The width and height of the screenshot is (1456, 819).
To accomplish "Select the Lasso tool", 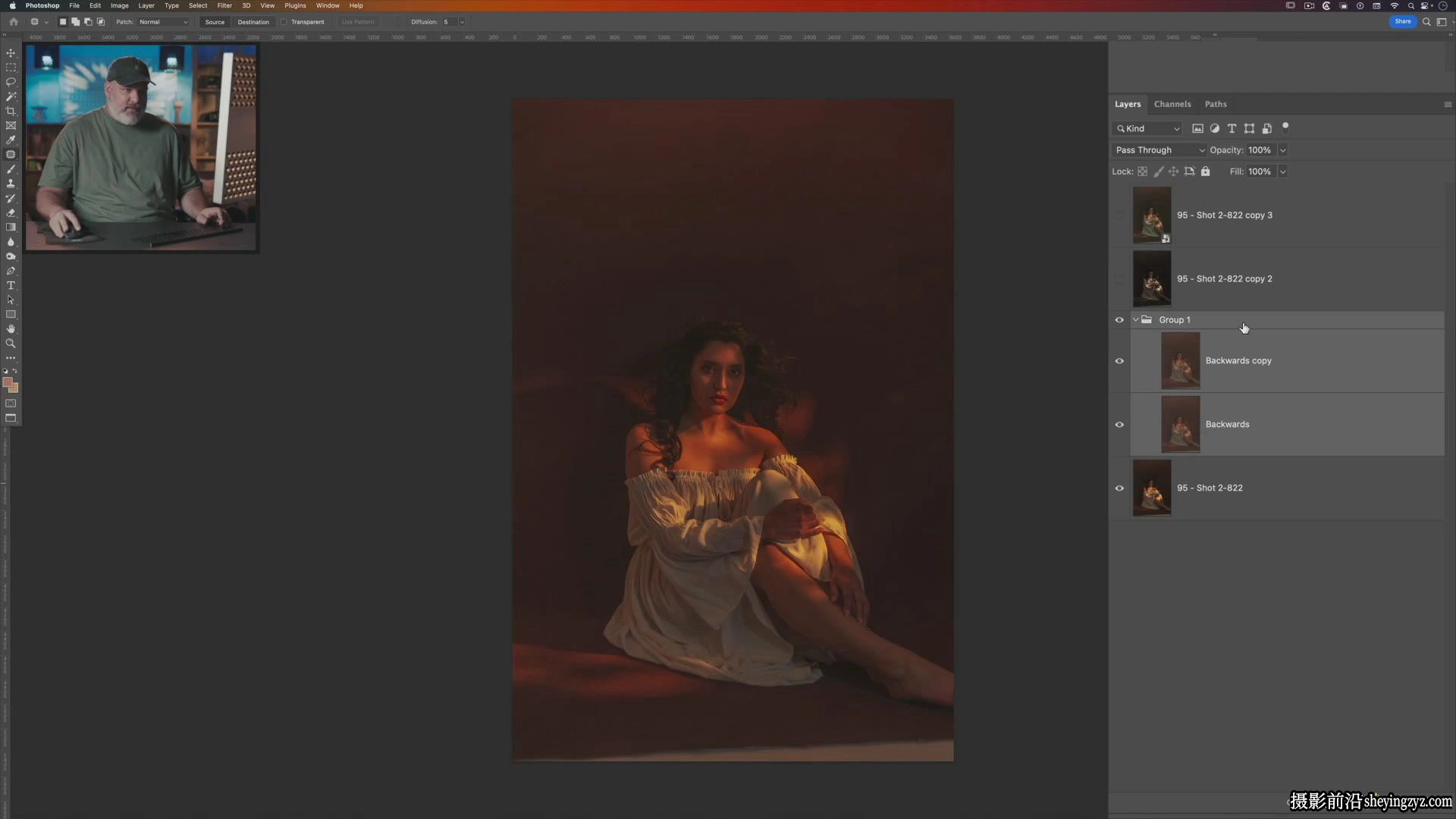I will coord(11,82).
